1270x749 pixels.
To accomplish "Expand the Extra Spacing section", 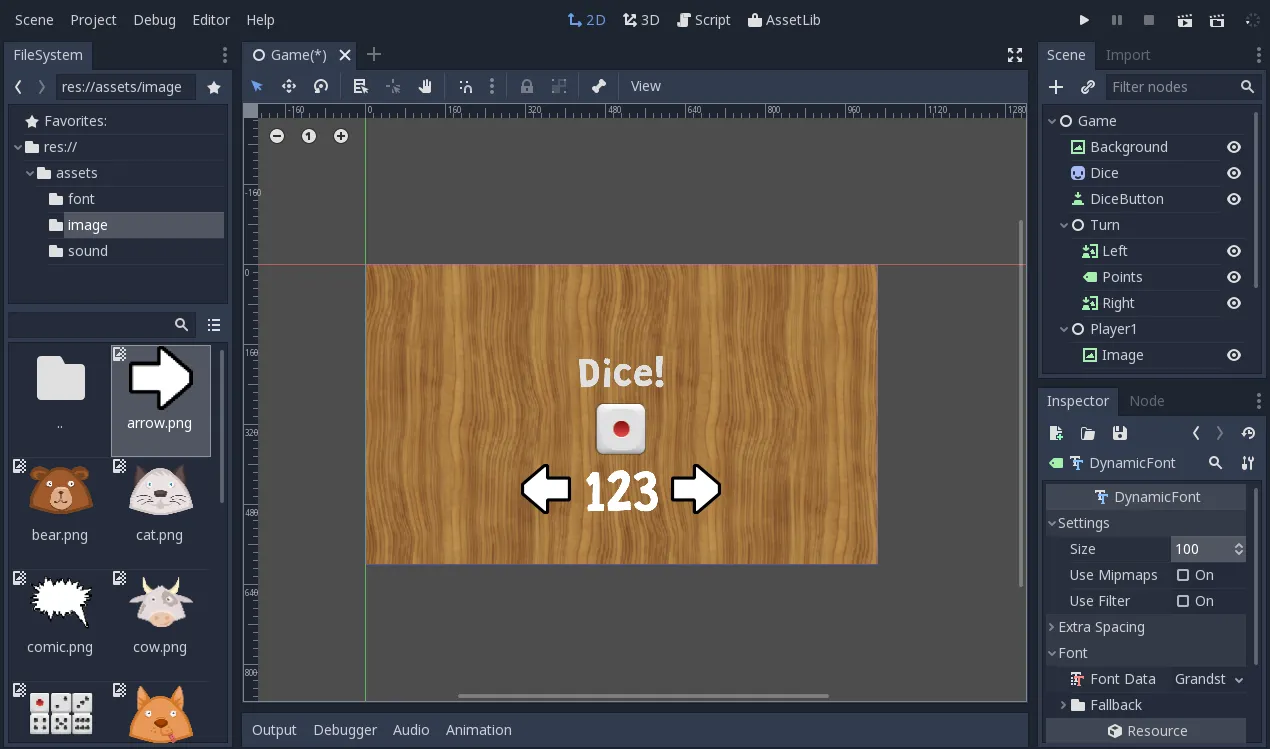I will pyautogui.click(x=1052, y=627).
